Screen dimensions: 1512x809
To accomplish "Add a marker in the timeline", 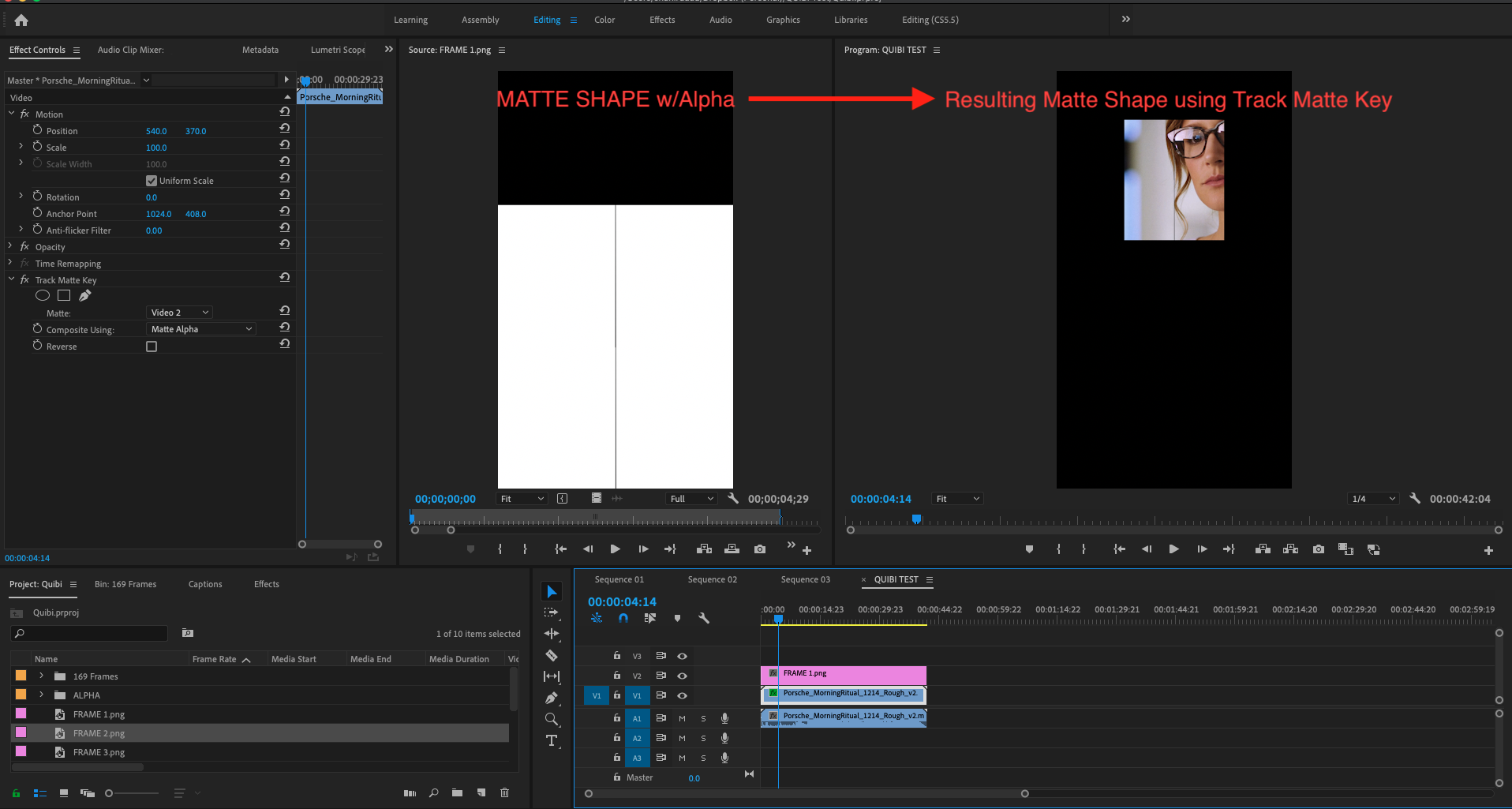I will (677, 618).
